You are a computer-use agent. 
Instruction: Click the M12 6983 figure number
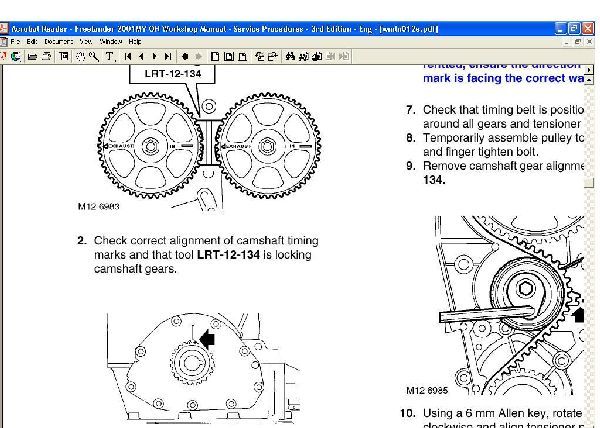(98, 207)
